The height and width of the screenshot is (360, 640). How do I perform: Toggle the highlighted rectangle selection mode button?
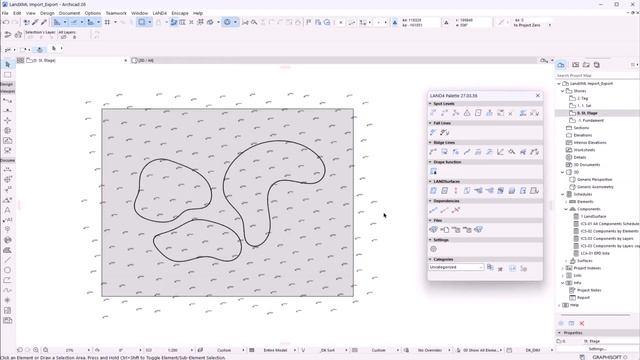click(x=142, y=22)
